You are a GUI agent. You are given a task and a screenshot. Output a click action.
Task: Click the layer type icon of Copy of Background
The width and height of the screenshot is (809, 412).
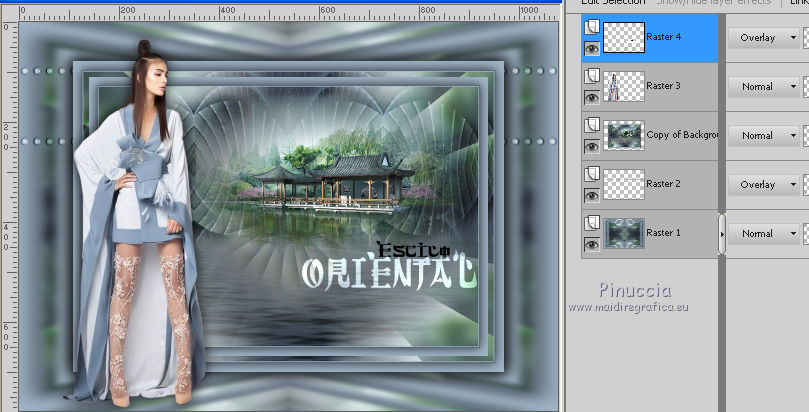coord(592,125)
